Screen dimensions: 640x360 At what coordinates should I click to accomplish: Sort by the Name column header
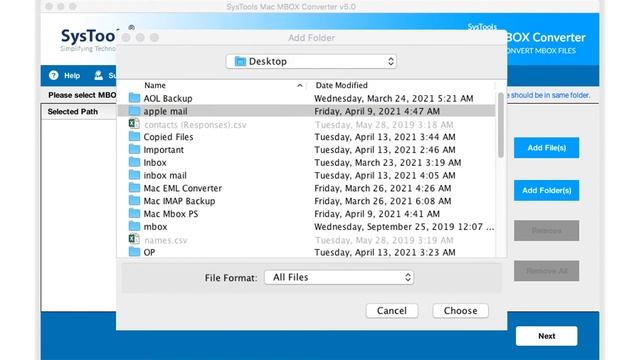(x=155, y=85)
